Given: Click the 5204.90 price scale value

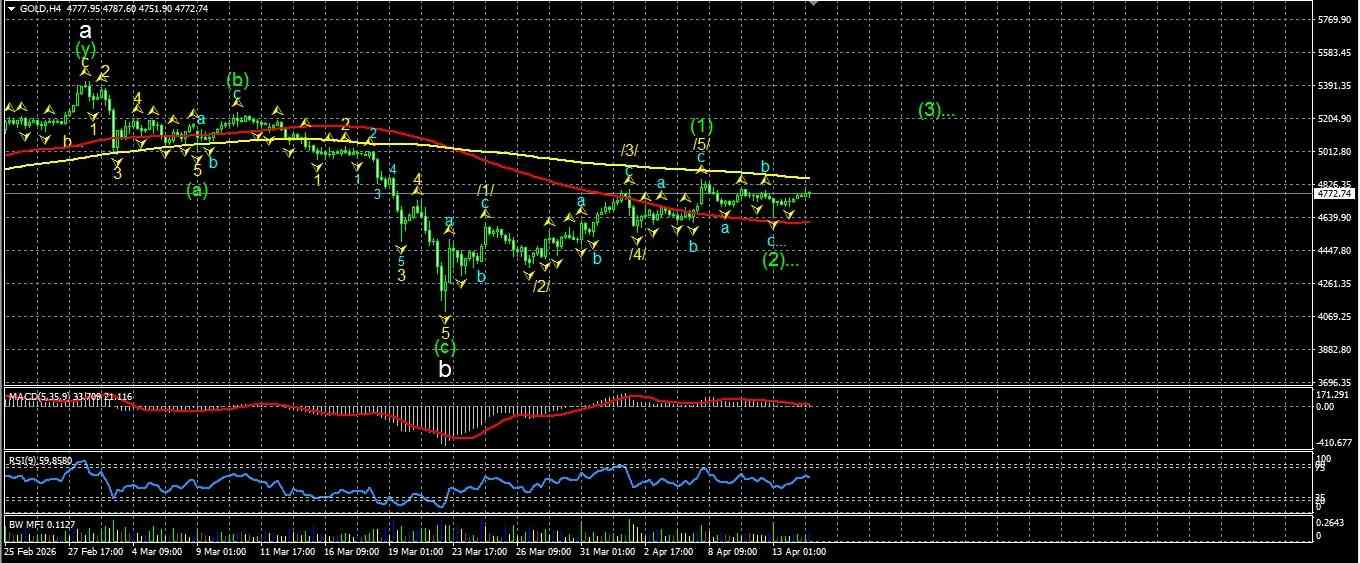Looking at the screenshot, I should coord(1335,118).
